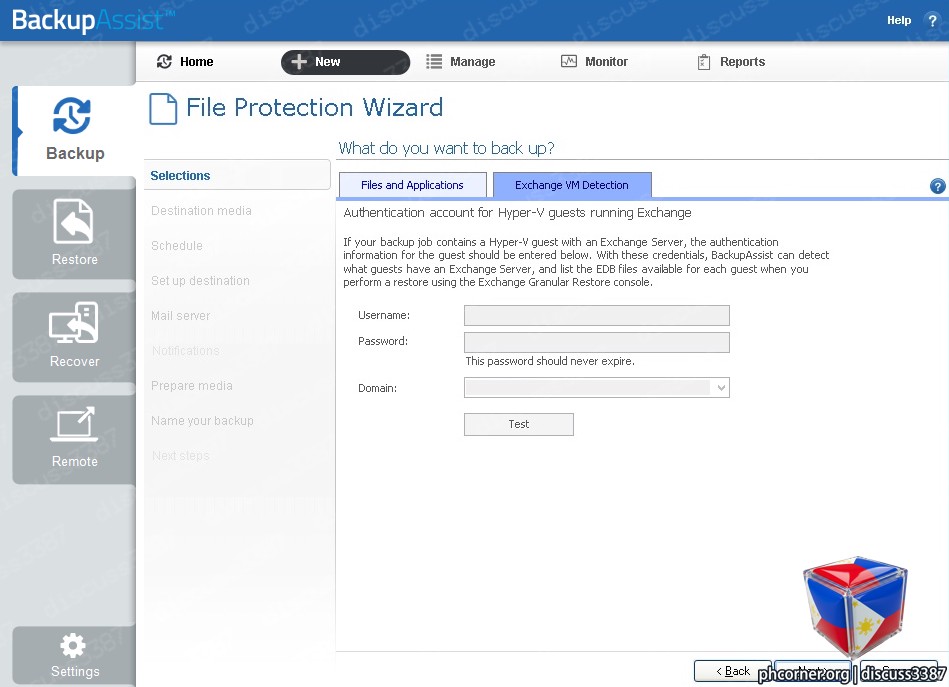
Task: Open the Recover section in sidebar
Action: (x=74, y=337)
